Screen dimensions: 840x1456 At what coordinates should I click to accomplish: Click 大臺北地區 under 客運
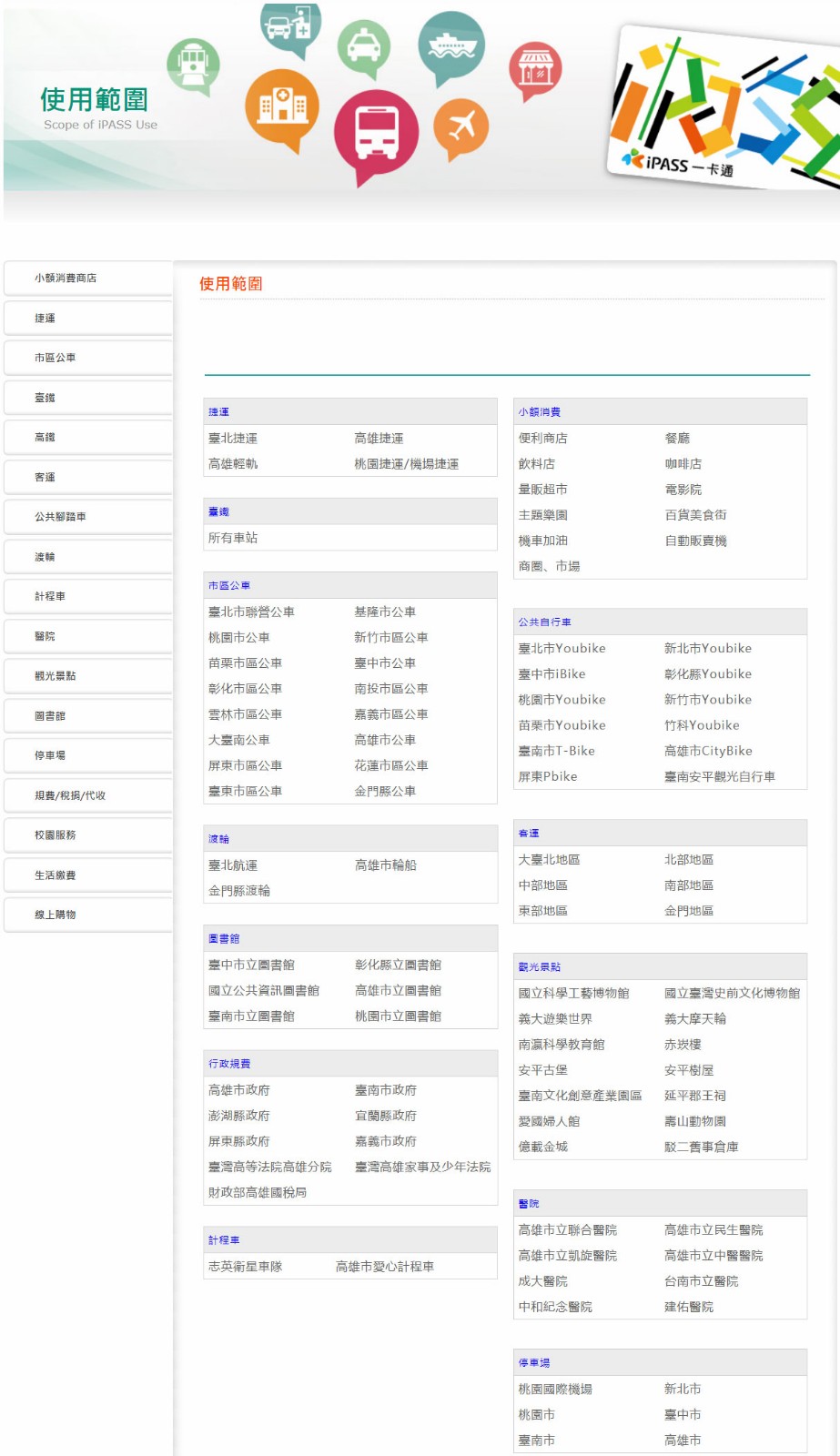coord(550,860)
